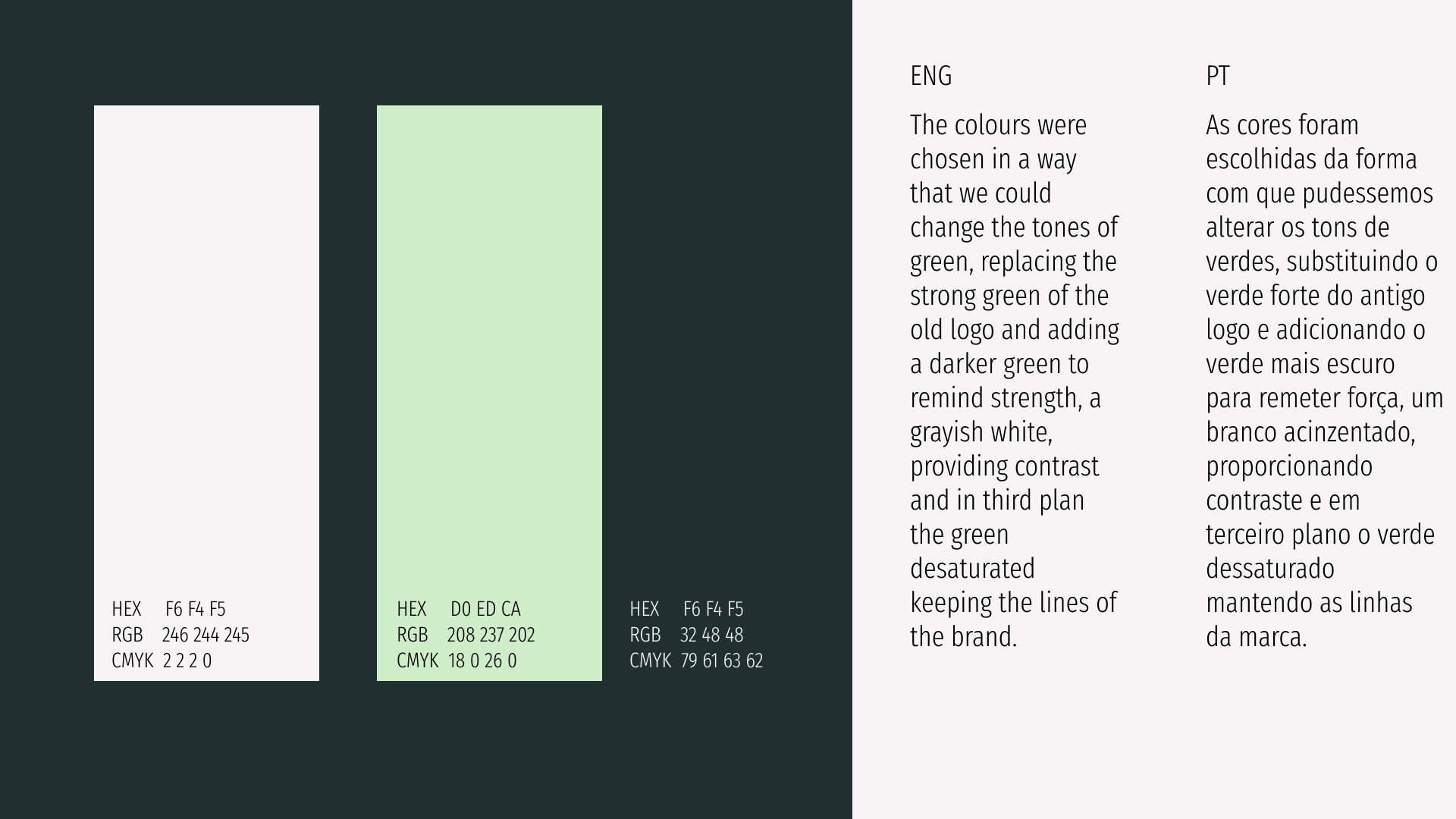Screen dimensions: 1456x819
Task: Select the RGB 208 237 202 text
Action: point(466,635)
